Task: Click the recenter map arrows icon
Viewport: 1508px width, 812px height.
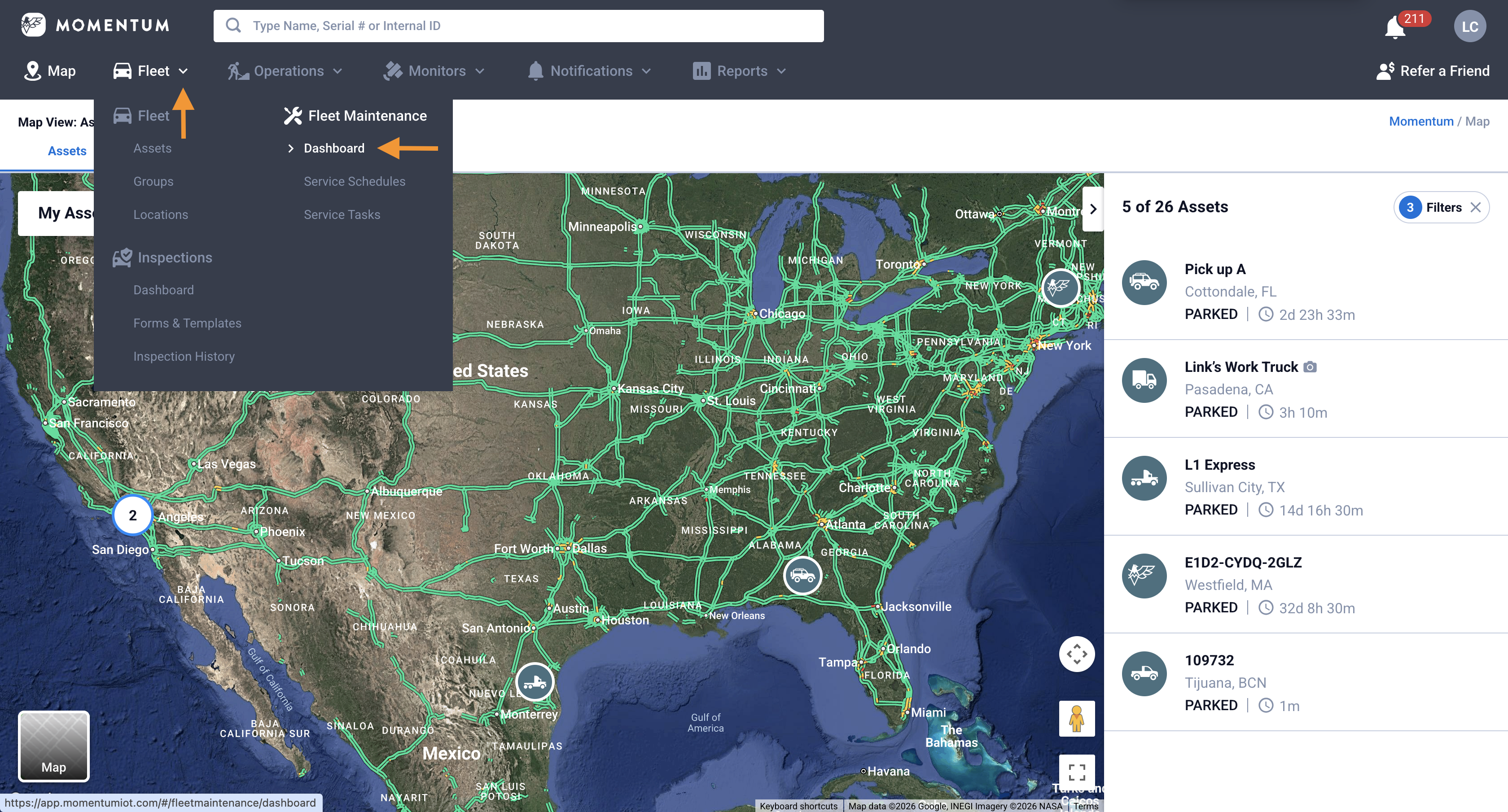Action: tap(1077, 654)
